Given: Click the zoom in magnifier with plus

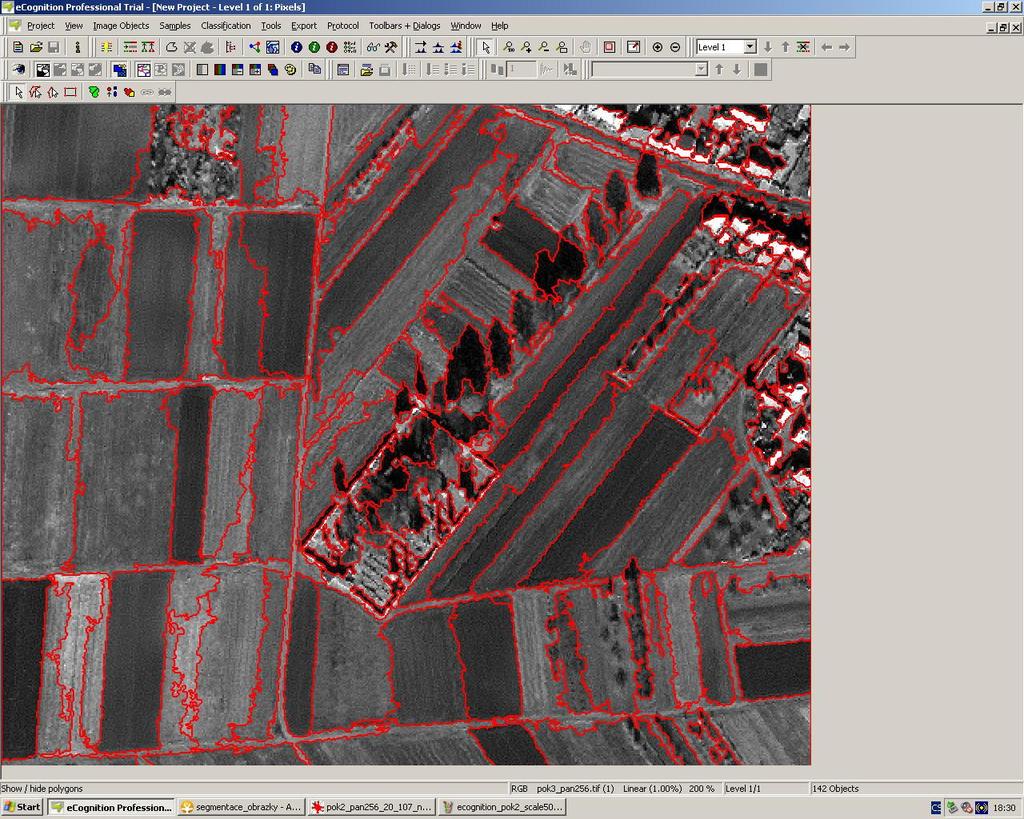Looking at the screenshot, I should point(526,47).
